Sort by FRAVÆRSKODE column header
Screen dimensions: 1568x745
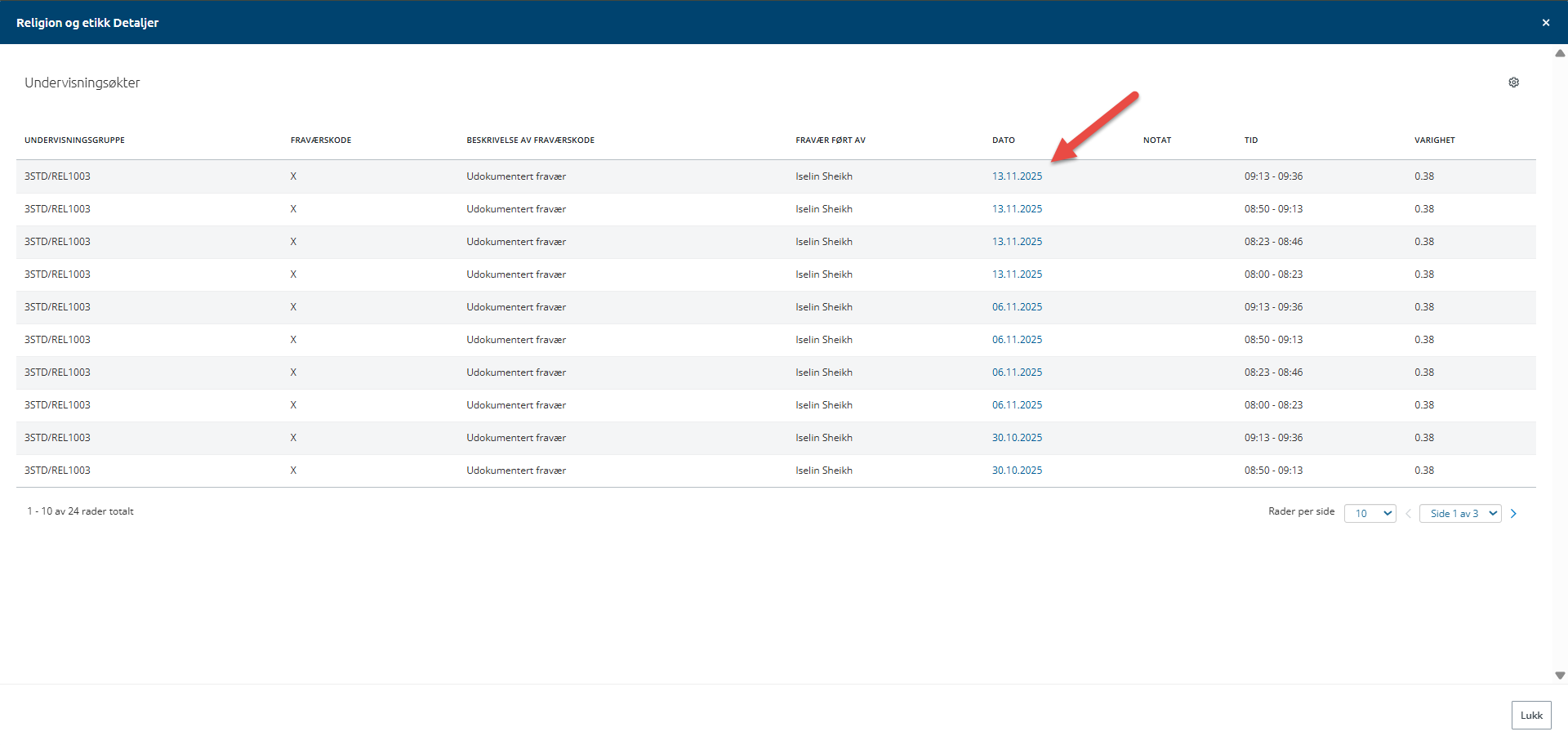pos(321,141)
